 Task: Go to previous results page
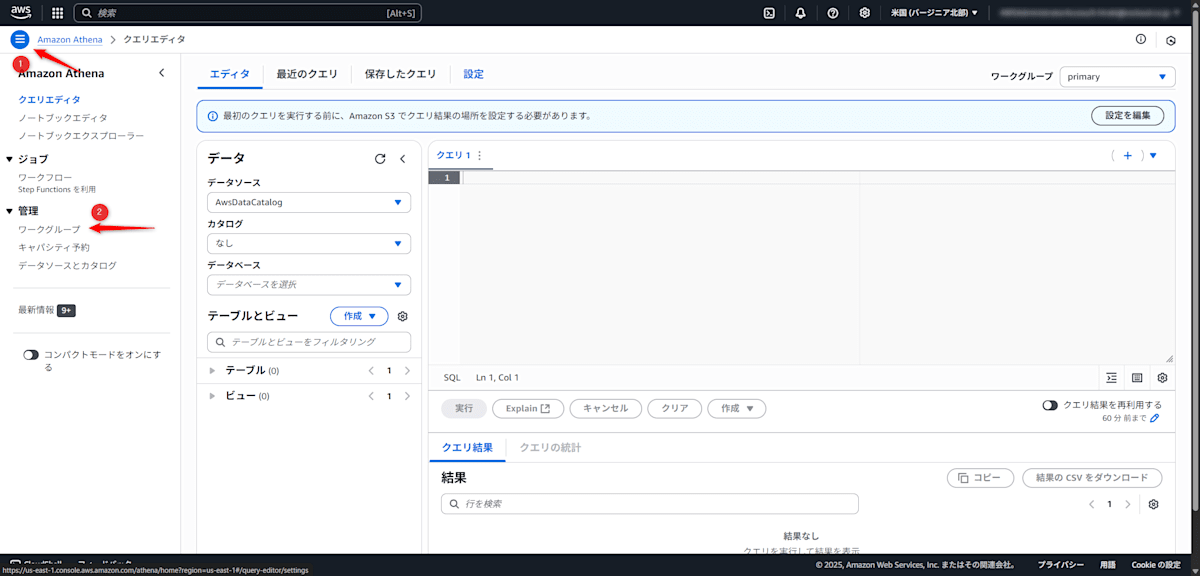click(x=1091, y=504)
